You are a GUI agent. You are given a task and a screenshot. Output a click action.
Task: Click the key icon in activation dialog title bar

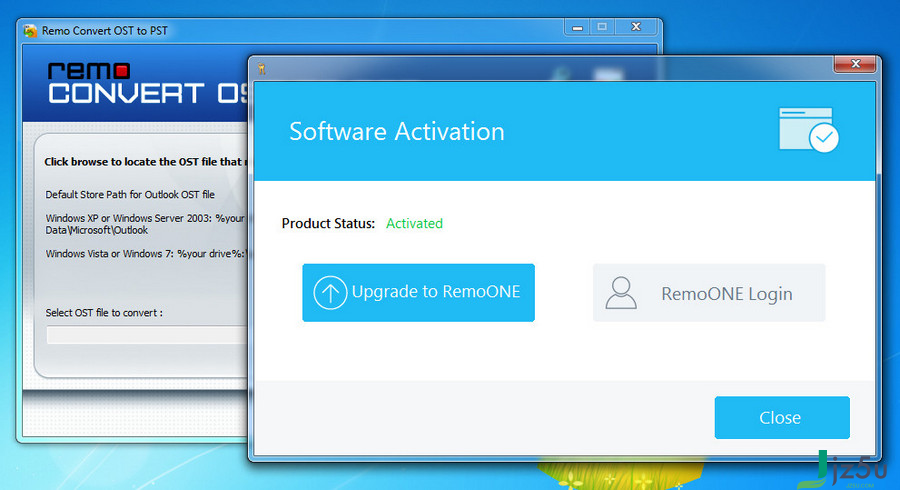(262, 69)
